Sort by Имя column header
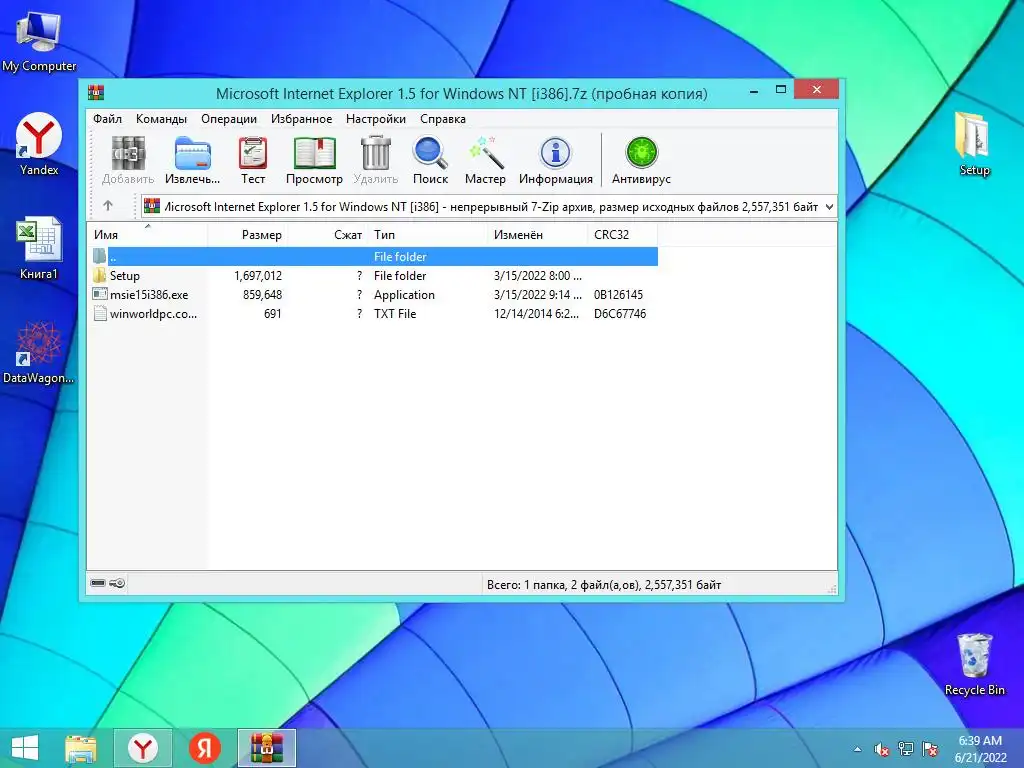 coord(148,234)
